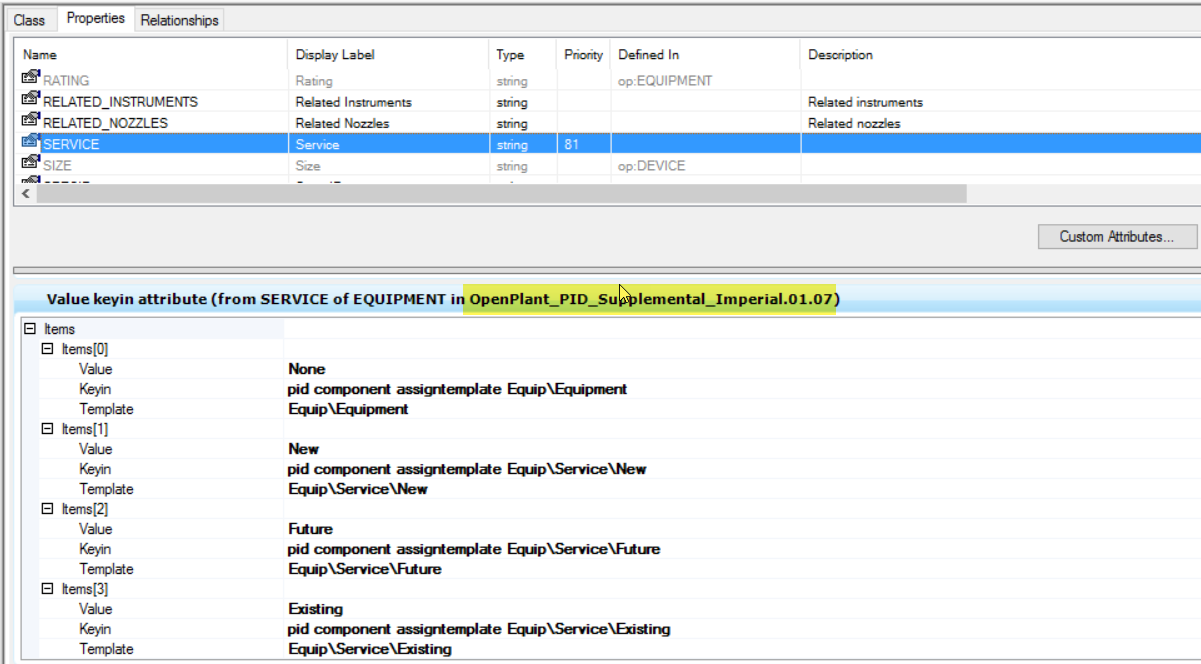Collapse the Items[0] tree node

coord(47,349)
